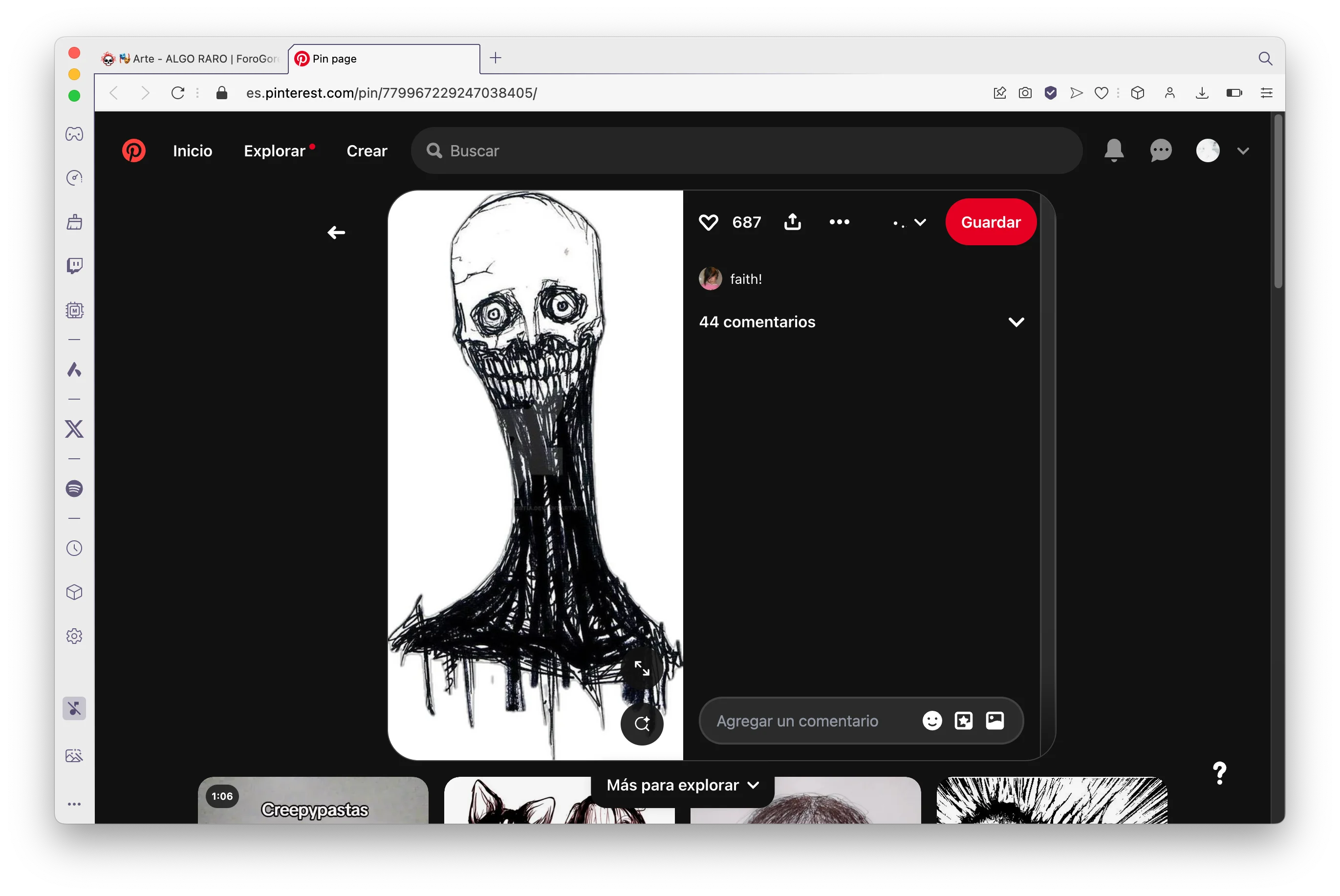1340x896 pixels.
Task: Click the browser back button
Action: [114, 92]
